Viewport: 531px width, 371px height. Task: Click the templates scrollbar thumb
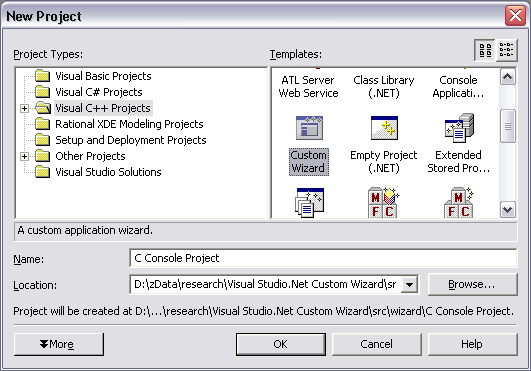508,126
